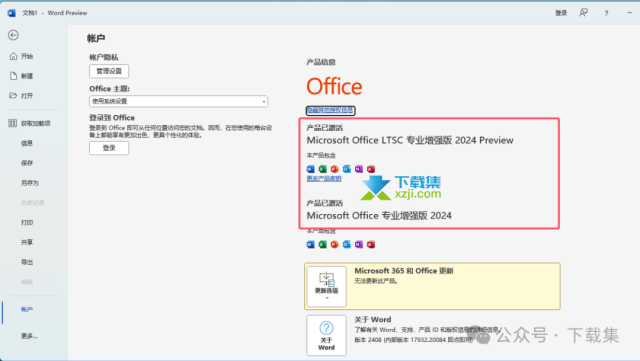Click OneNote icon under LTSC 2024 Preview
The image size is (640, 361).
[359, 169]
